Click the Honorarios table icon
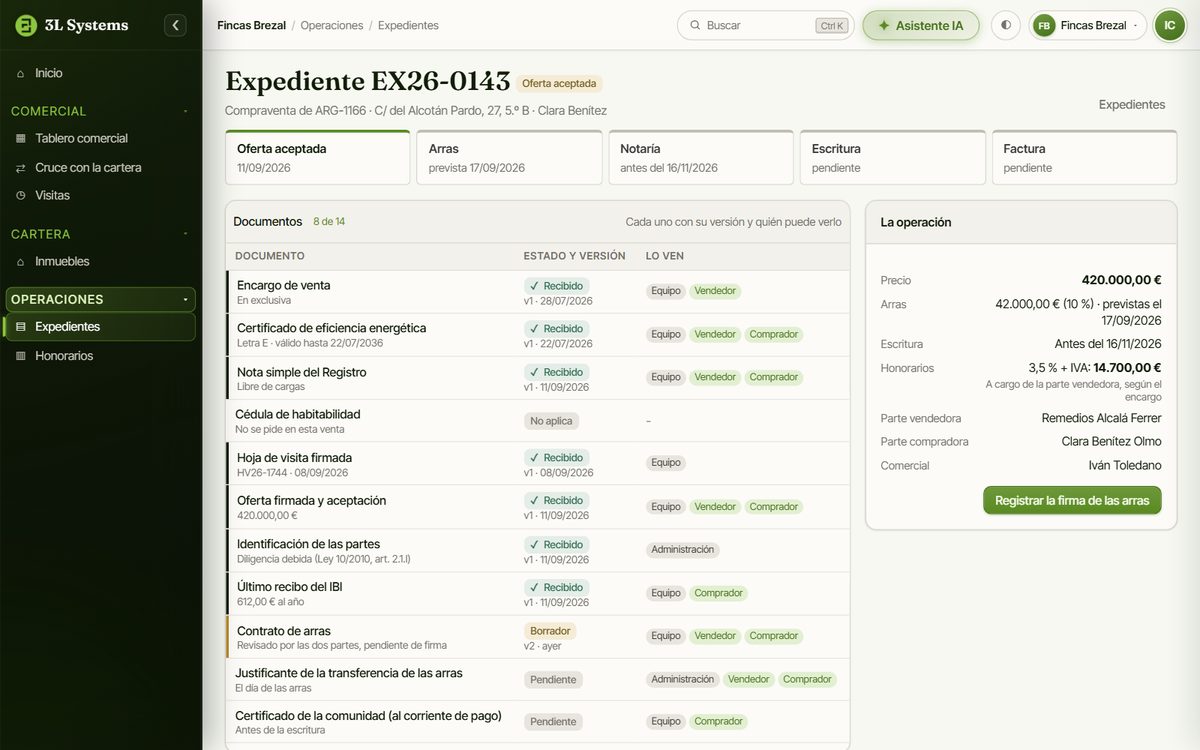The image size is (1200, 750). click(21, 355)
